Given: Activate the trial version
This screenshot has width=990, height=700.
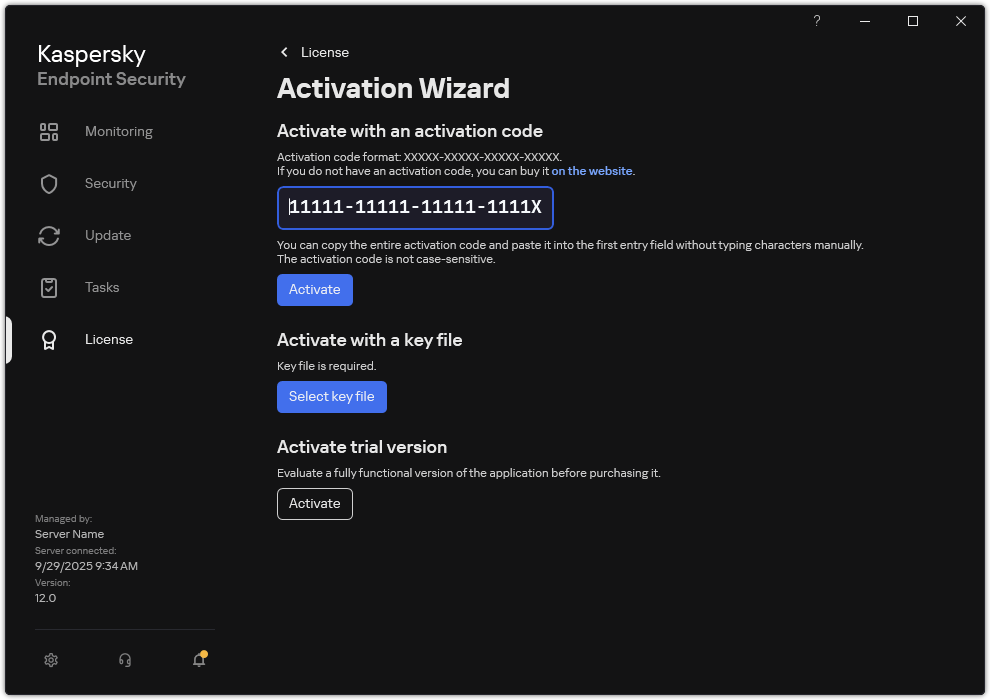Looking at the screenshot, I should pos(314,503).
